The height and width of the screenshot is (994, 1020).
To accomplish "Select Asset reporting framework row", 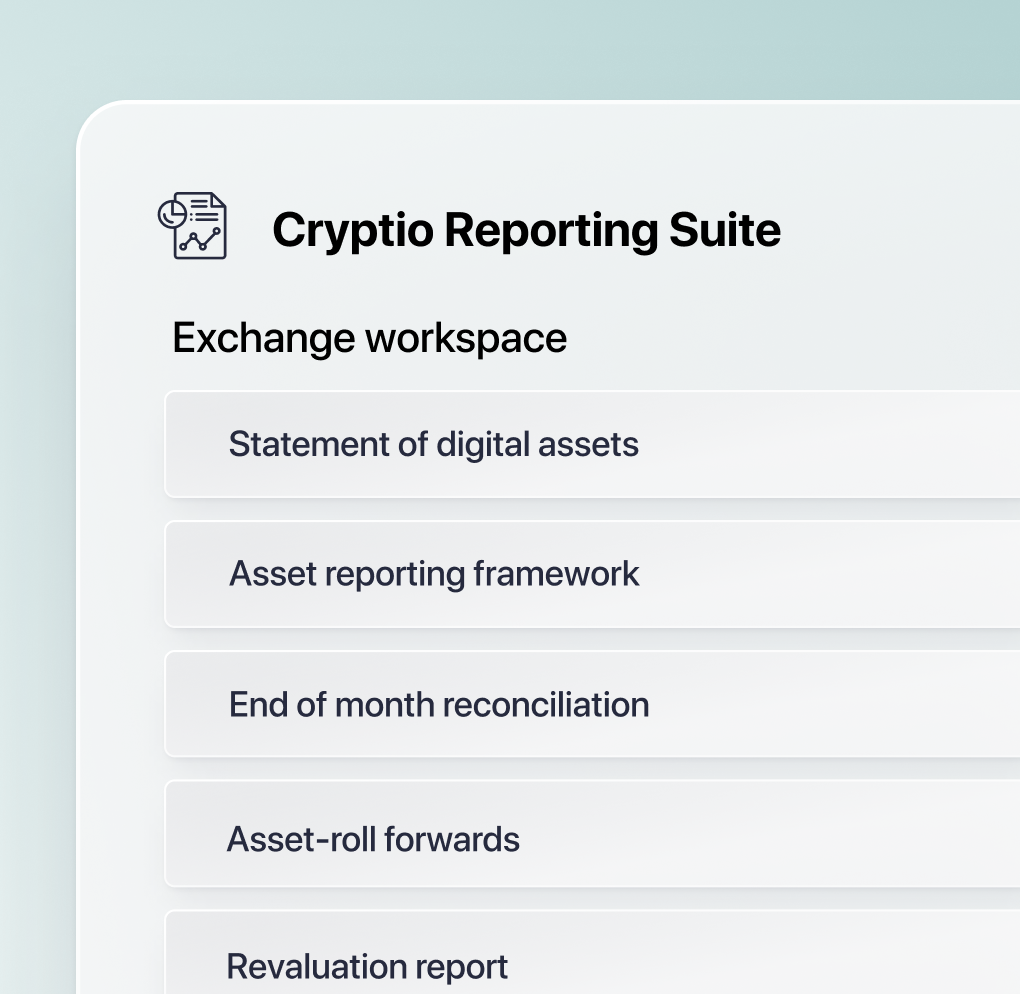I will coord(592,574).
